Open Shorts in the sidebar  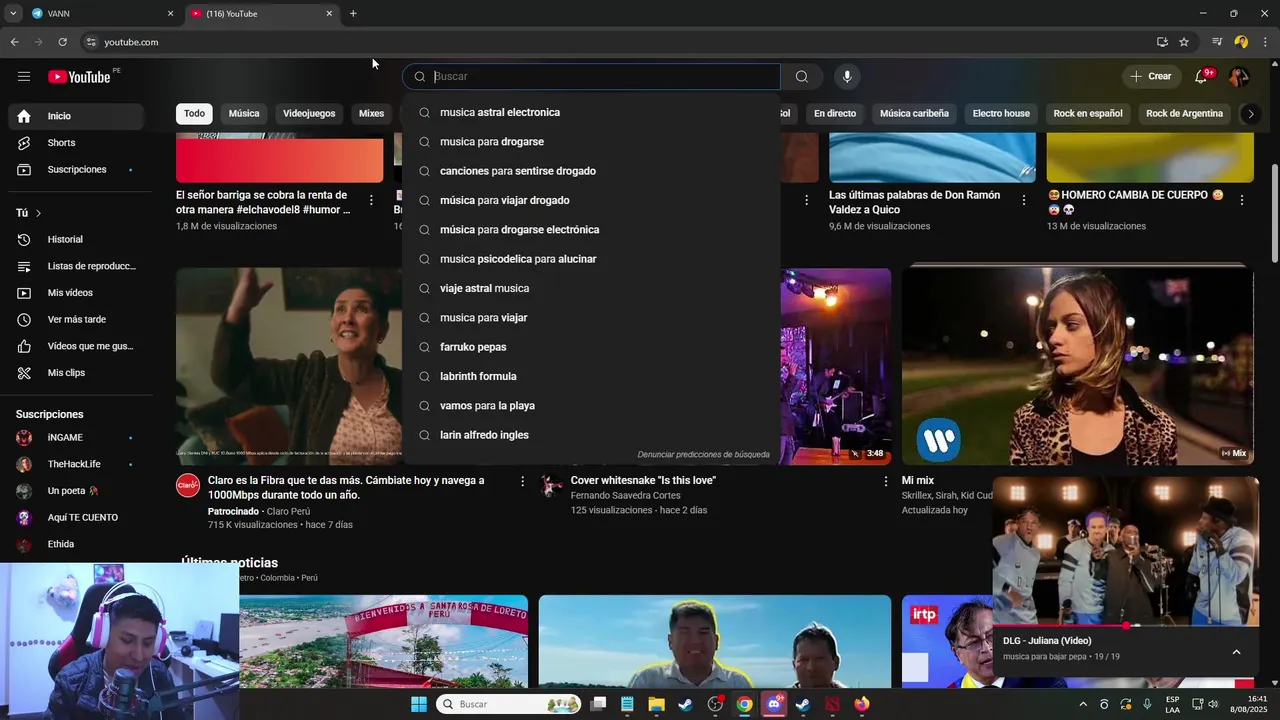pos(78,143)
